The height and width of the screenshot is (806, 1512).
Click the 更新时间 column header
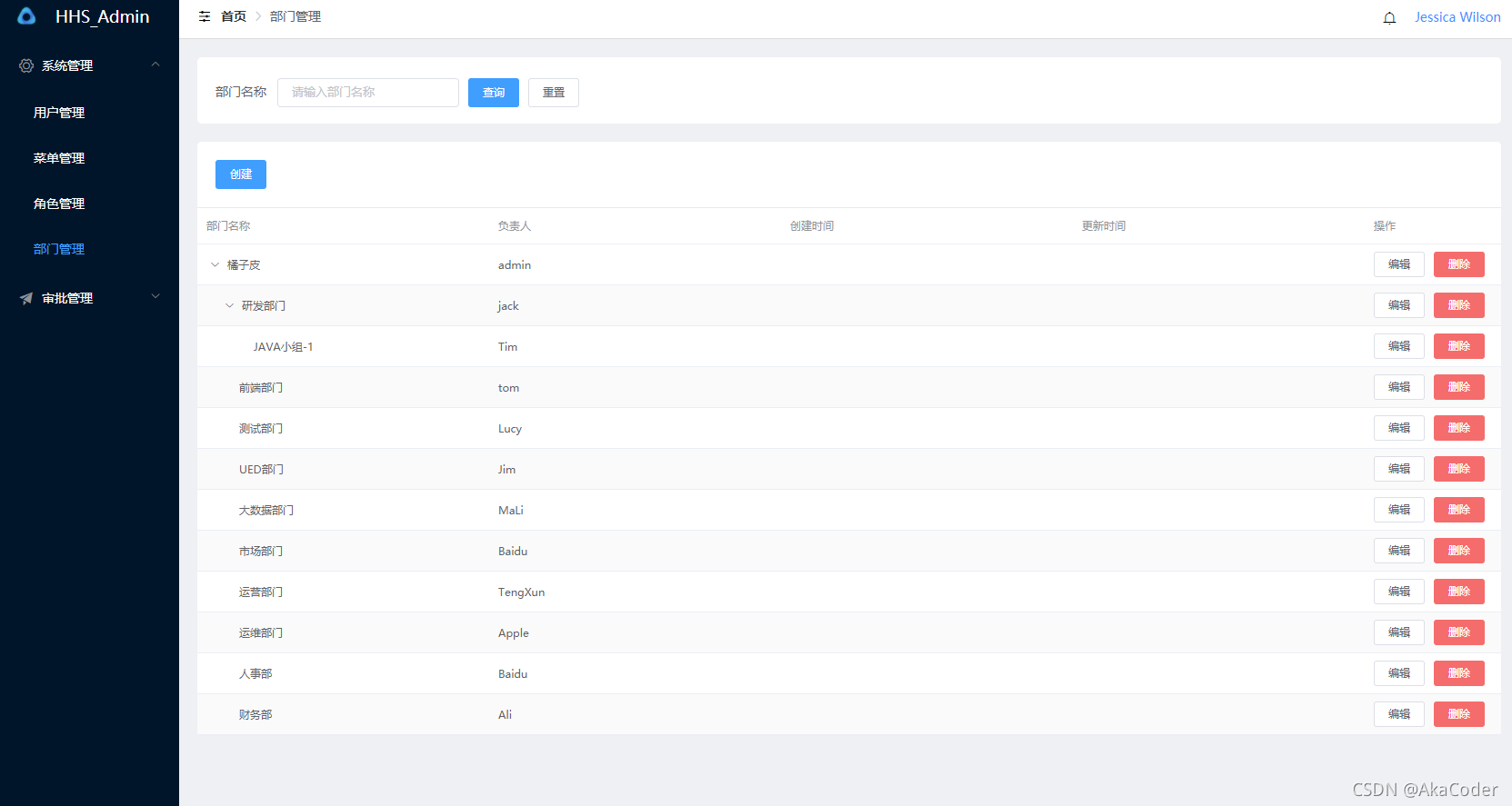[x=1104, y=226]
